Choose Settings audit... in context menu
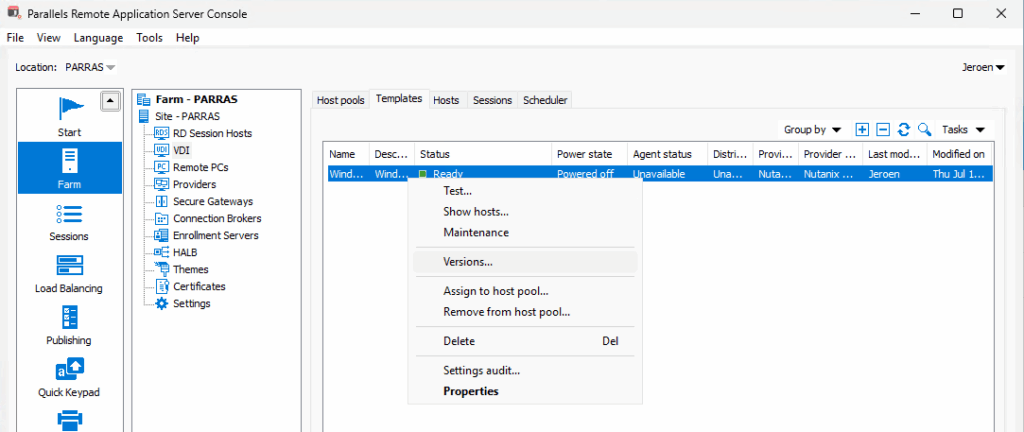 [x=525, y=371]
